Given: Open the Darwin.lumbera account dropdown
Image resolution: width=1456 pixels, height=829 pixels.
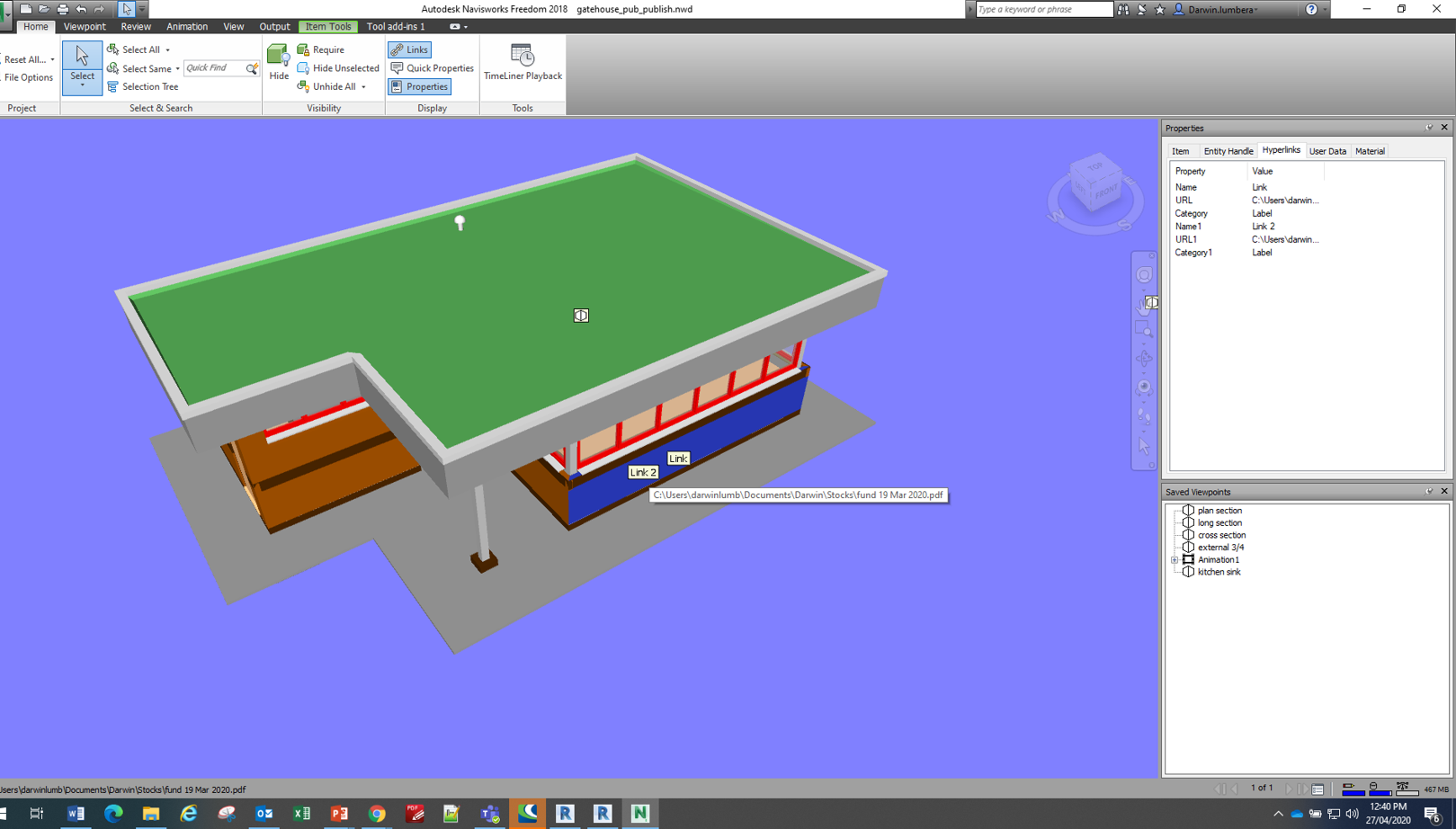Looking at the screenshot, I should pyautogui.click(x=1221, y=9).
